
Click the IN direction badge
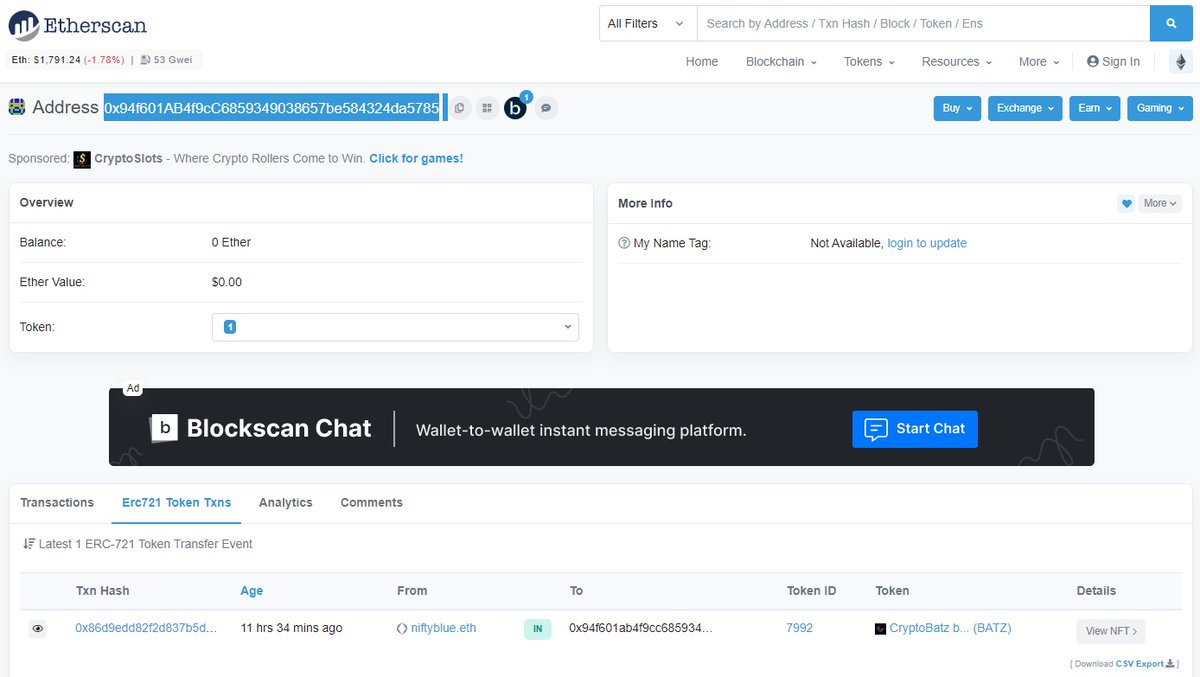click(x=537, y=629)
